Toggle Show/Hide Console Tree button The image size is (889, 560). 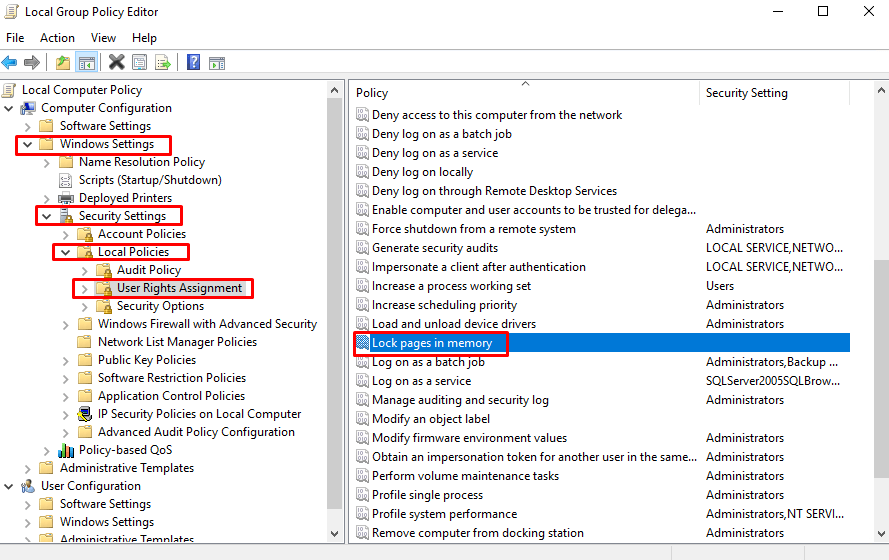point(87,62)
